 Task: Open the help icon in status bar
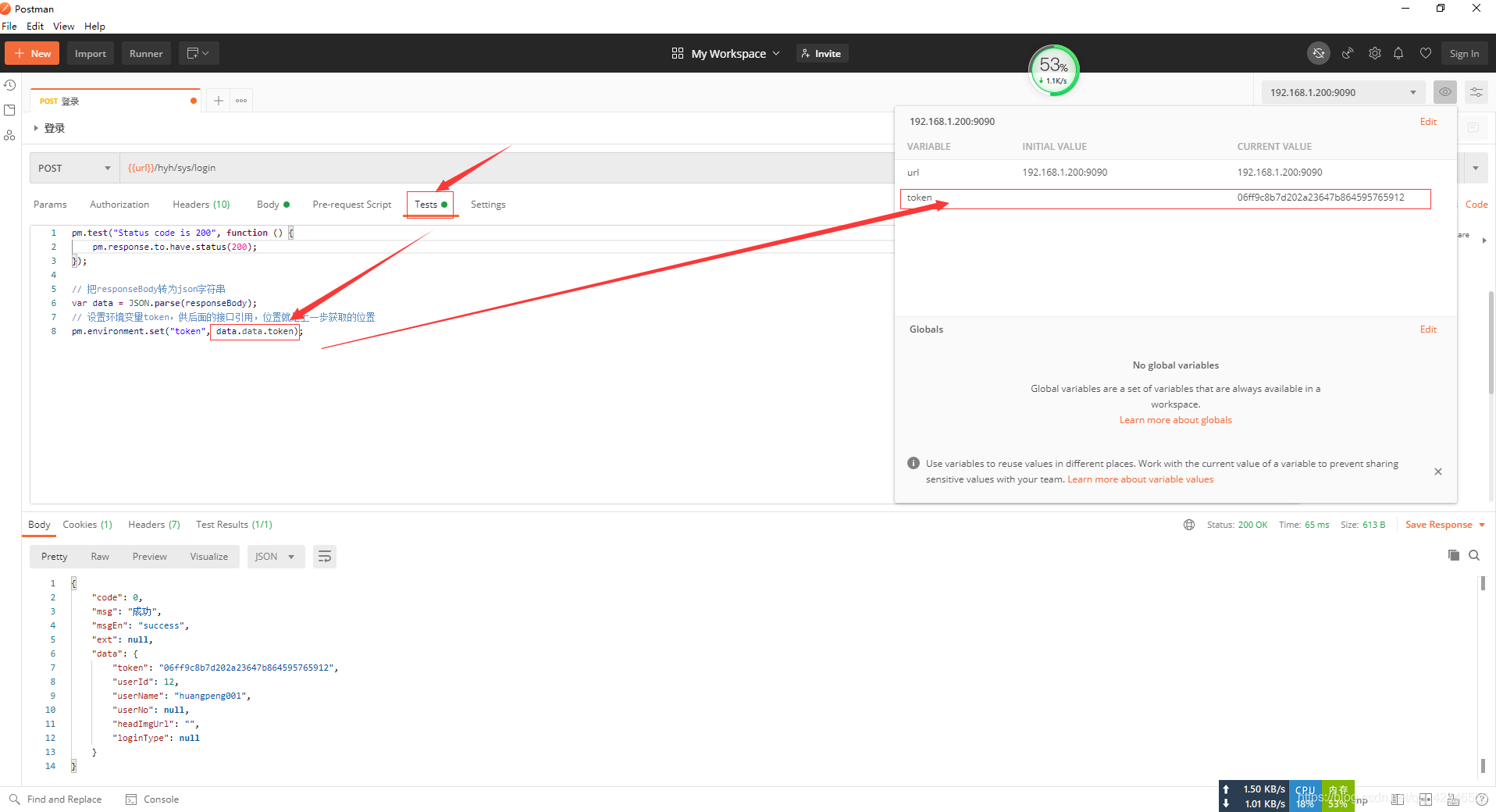1481,800
